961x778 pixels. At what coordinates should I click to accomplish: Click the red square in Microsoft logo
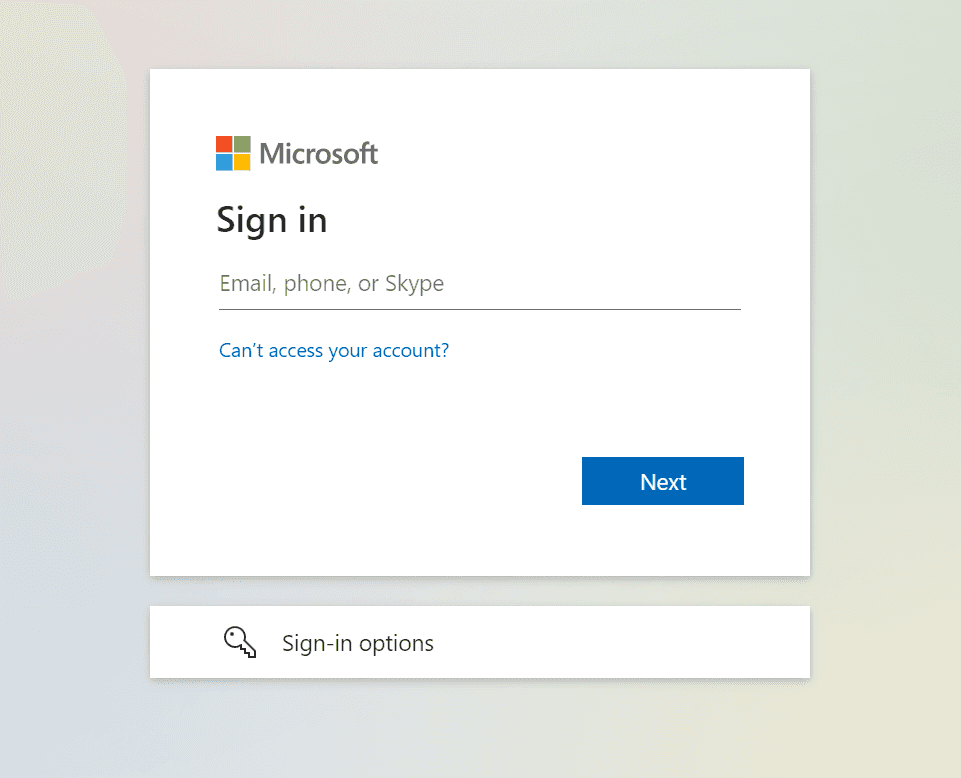point(224,144)
